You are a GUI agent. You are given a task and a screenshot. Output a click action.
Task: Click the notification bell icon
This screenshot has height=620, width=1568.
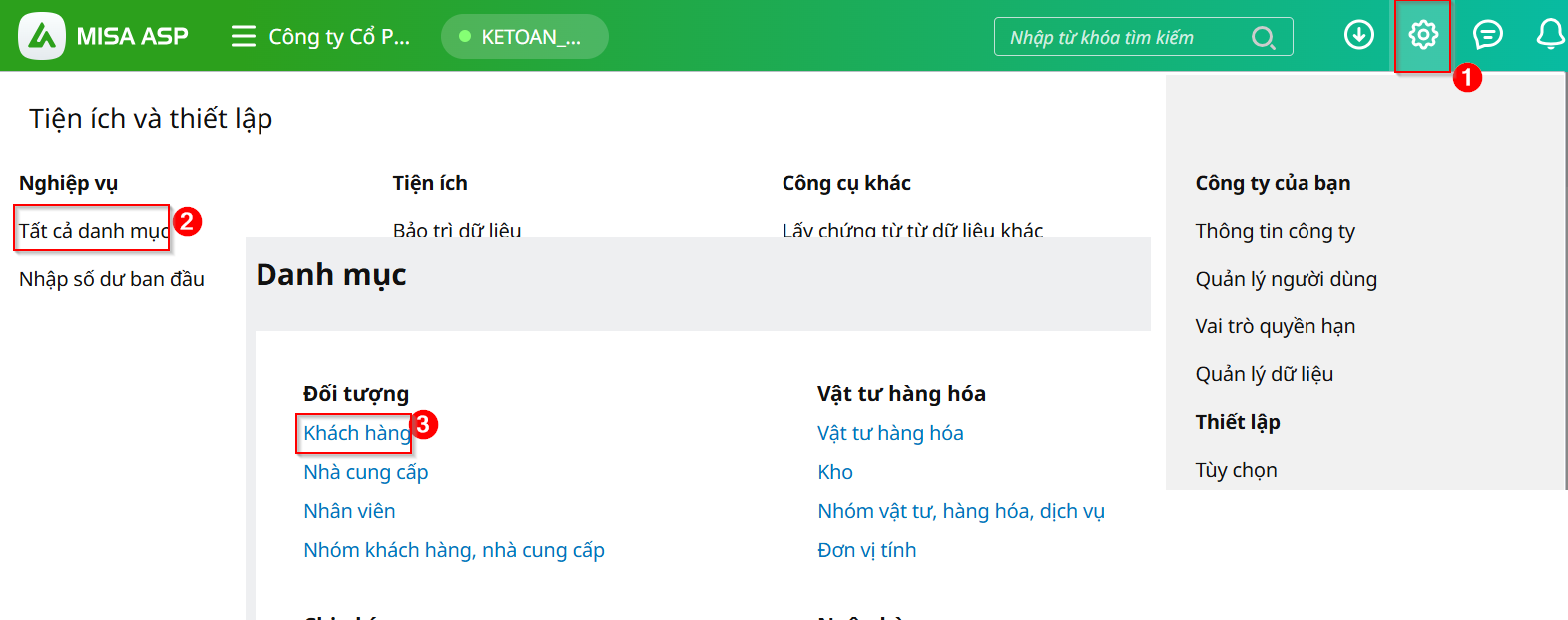pyautogui.click(x=1549, y=35)
